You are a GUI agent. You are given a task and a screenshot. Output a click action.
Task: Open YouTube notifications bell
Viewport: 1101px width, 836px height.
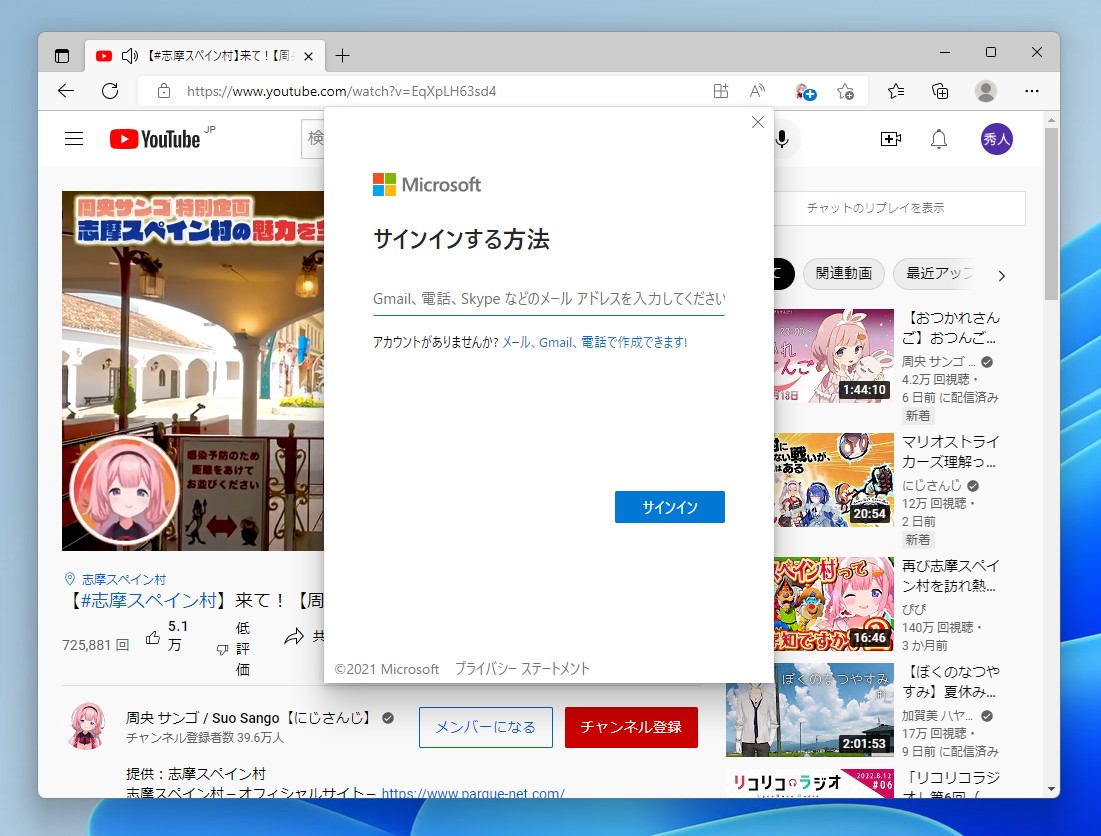pyautogui.click(x=938, y=138)
